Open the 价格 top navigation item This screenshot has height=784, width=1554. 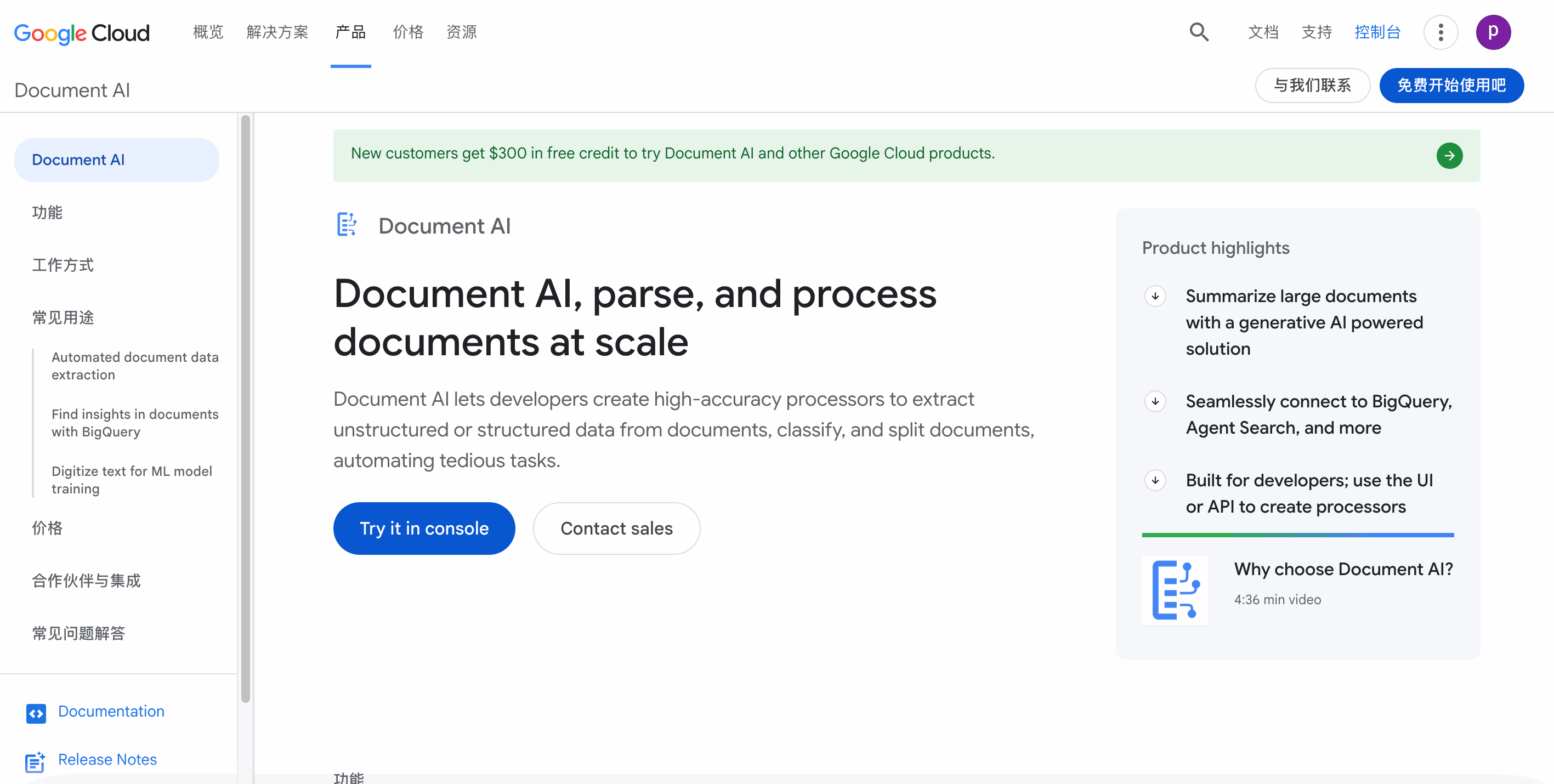408,32
